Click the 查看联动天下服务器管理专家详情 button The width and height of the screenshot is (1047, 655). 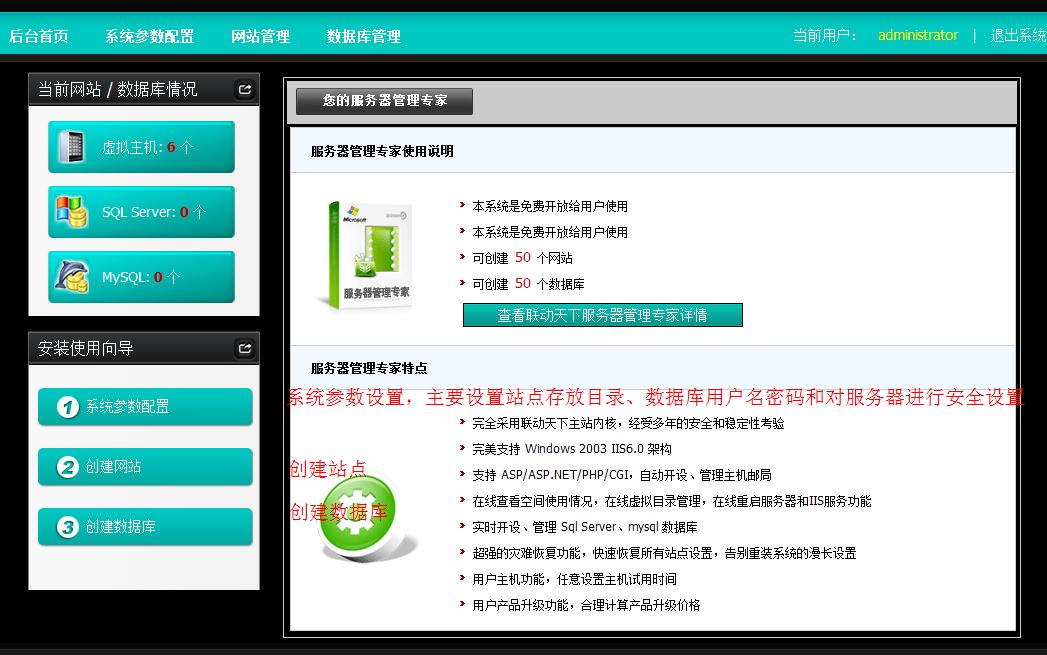[x=602, y=314]
